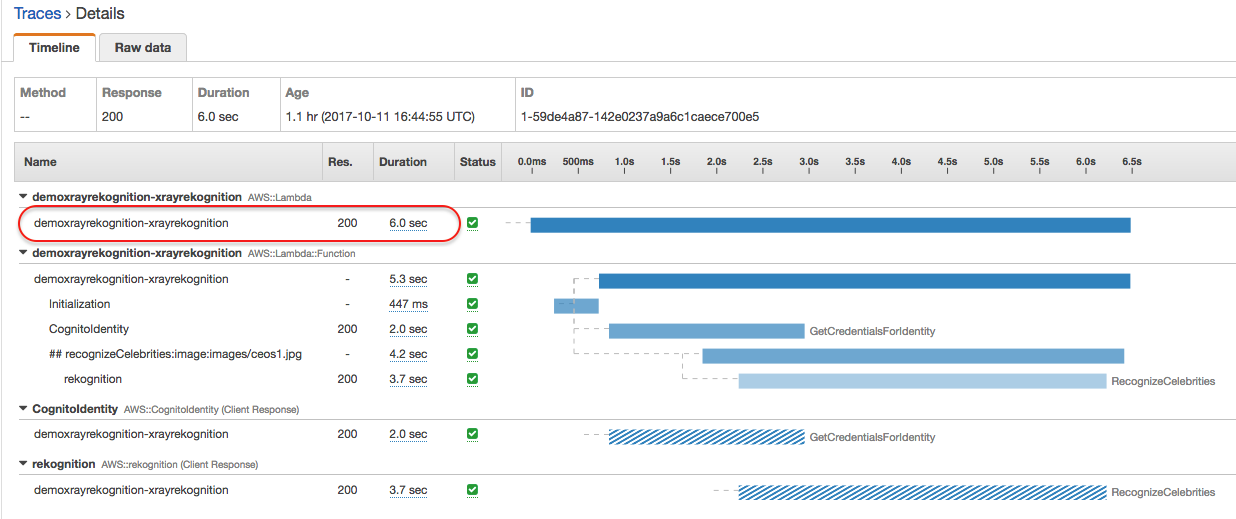Select the circled demoxrayrekognition-xrayrekognition row name

[x=131, y=223]
